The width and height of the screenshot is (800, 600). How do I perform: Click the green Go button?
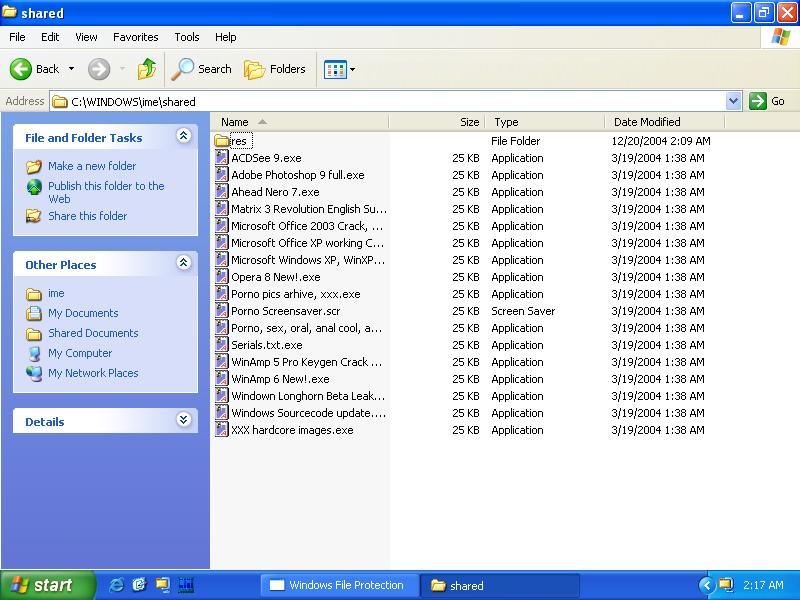point(767,101)
